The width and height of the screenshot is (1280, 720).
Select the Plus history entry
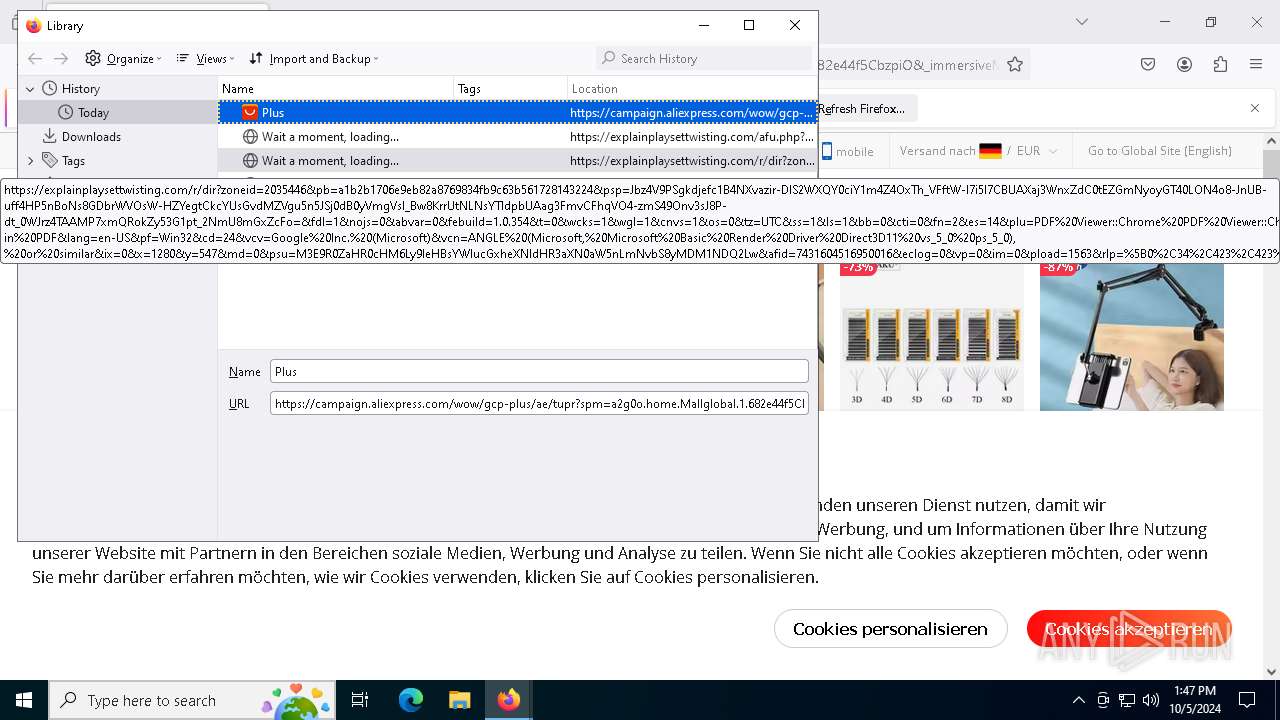pos(518,113)
